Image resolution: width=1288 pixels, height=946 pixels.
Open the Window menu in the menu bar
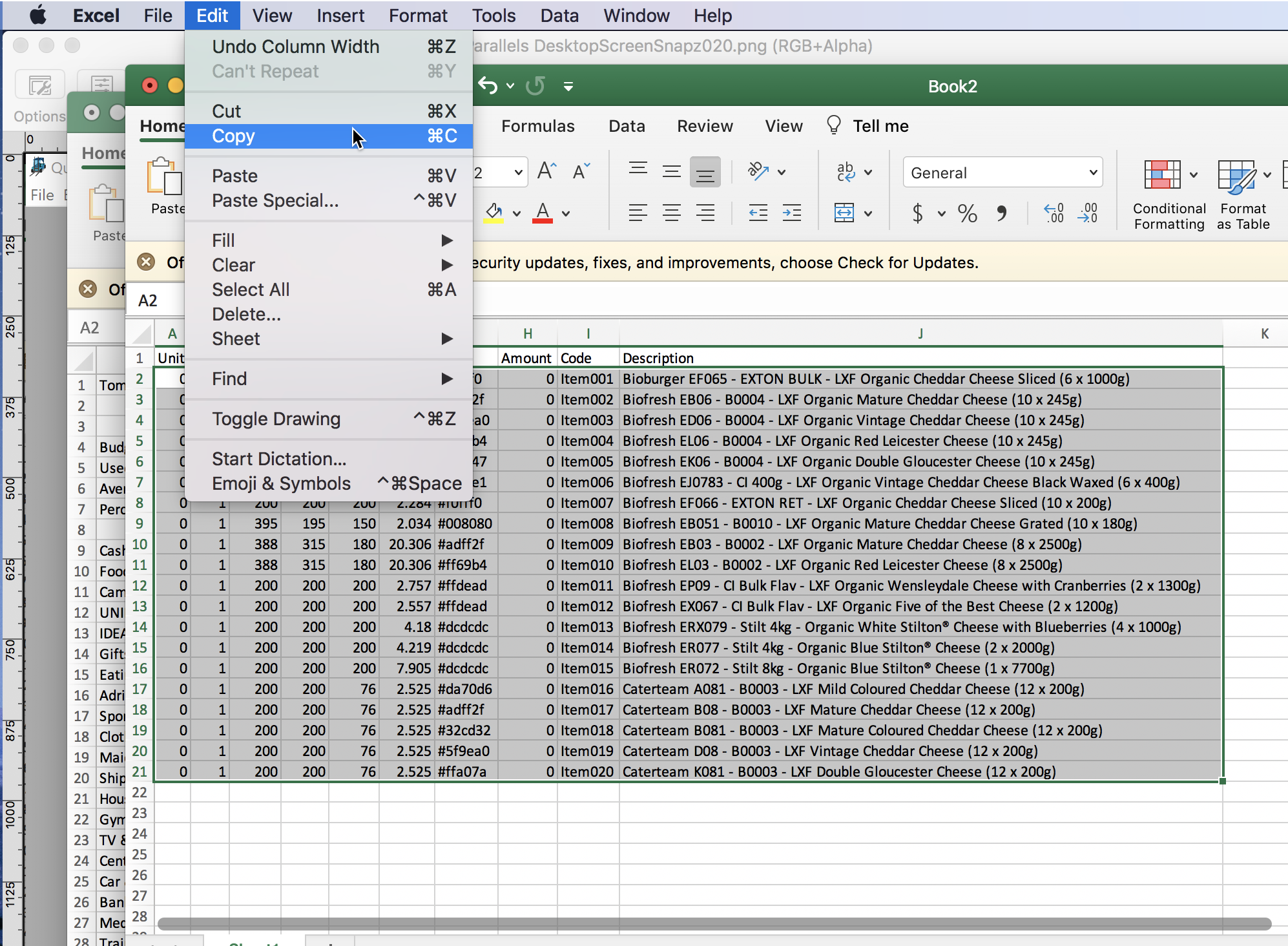[x=636, y=16]
